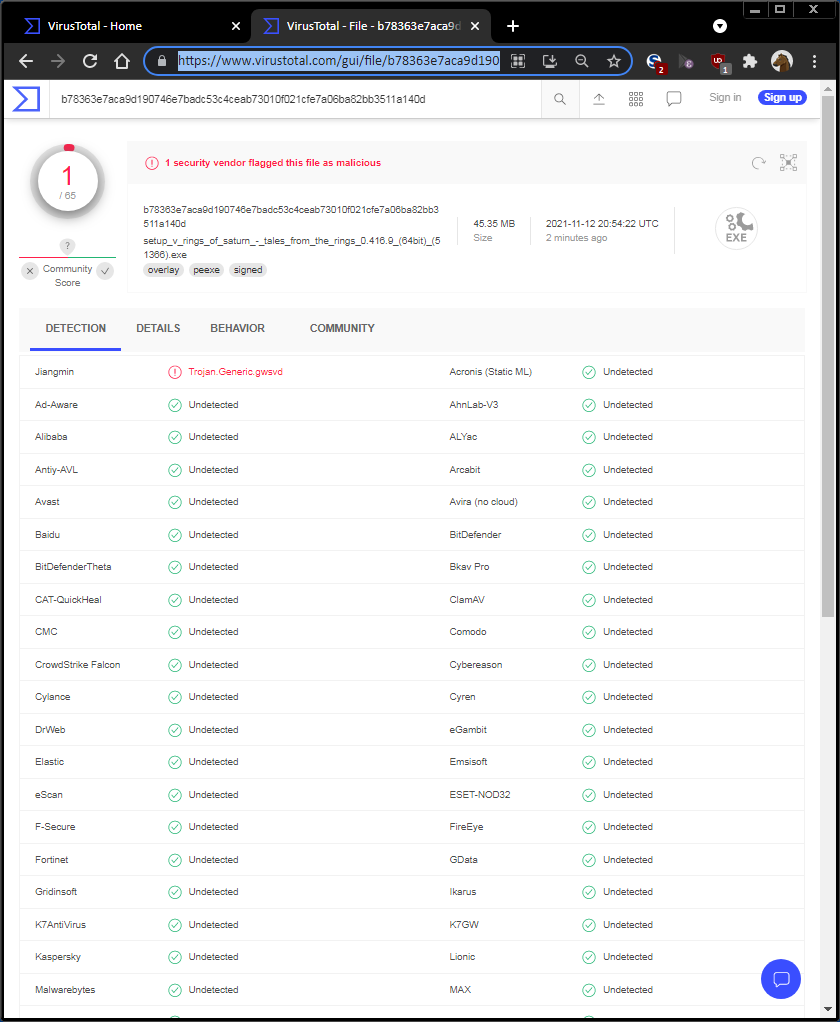The image size is (840, 1022).
Task: Open the uBlock Origin extension icon
Action: (x=719, y=63)
